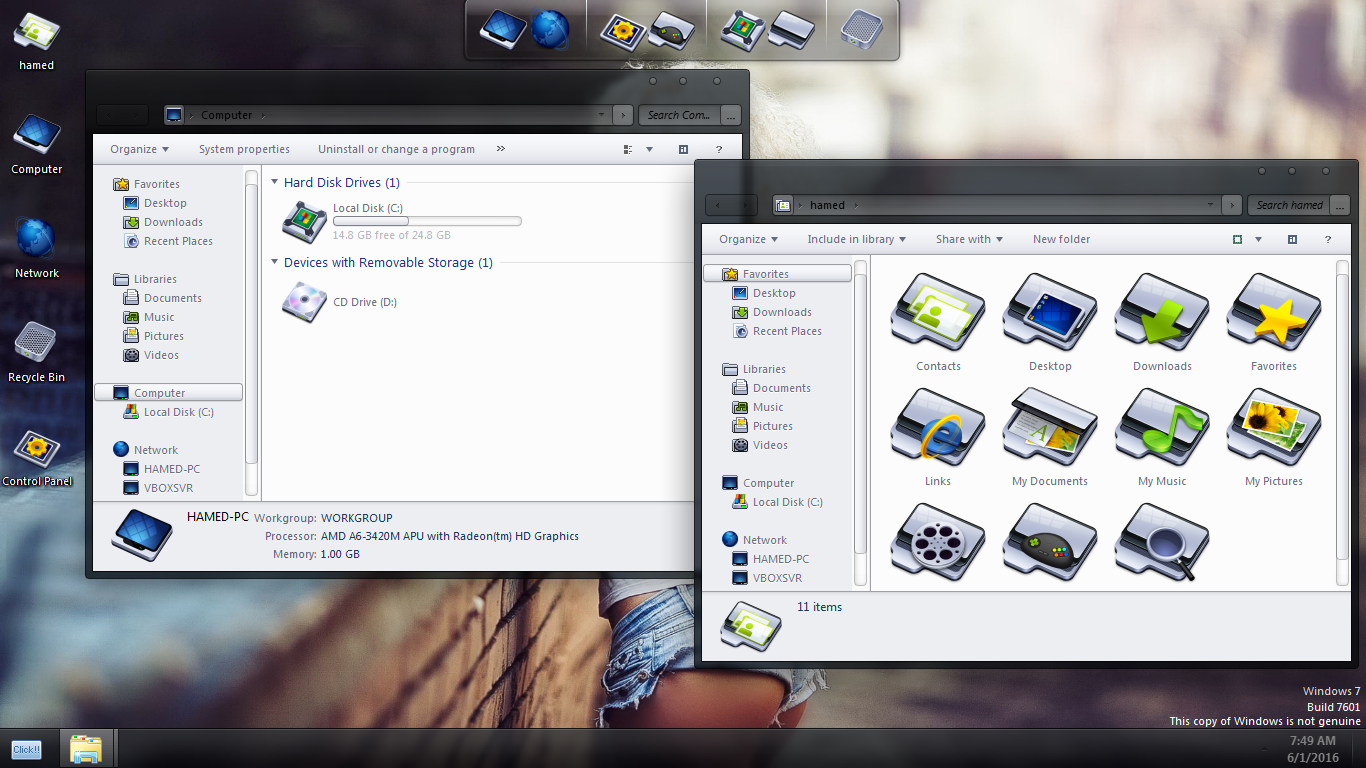
Task: Collapse Devices with Removable Storage group
Action: [x=275, y=263]
